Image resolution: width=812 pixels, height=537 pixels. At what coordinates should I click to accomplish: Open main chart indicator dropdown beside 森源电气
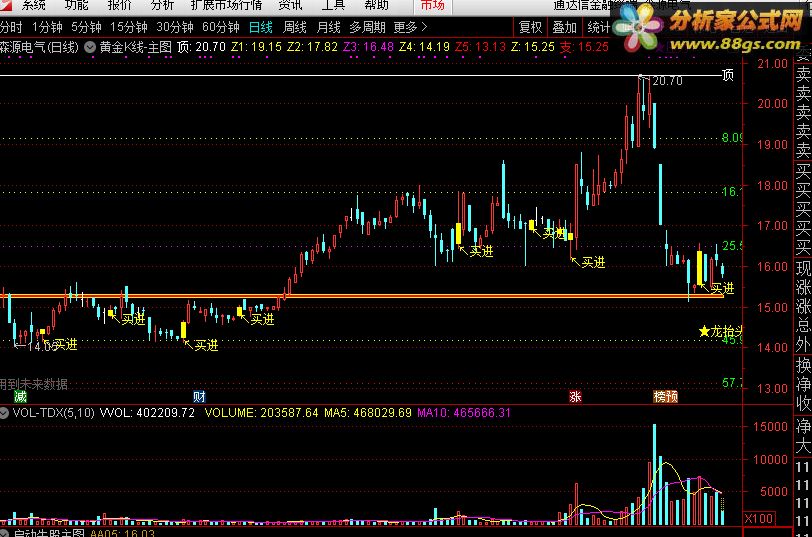pyautogui.click(x=90, y=47)
